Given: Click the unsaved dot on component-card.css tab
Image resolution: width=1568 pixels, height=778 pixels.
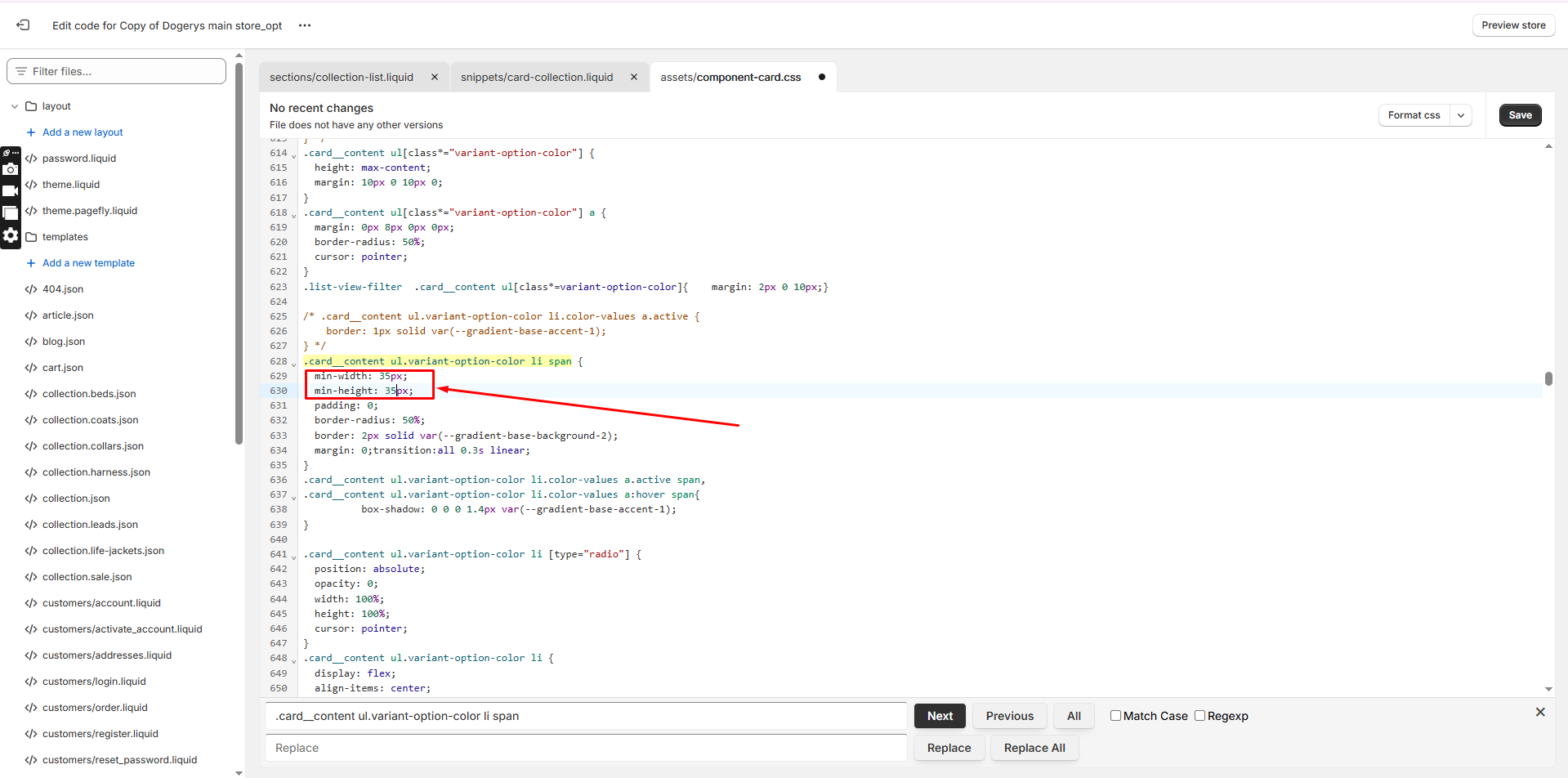Looking at the screenshot, I should [822, 77].
